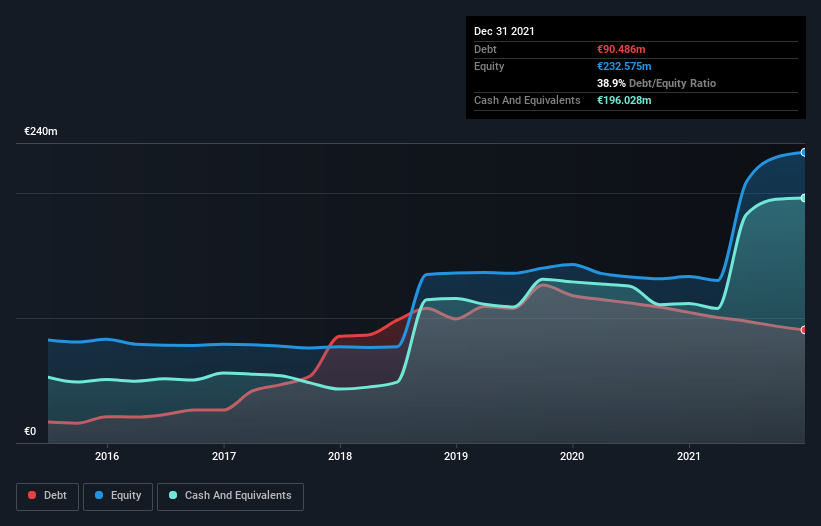Screen dimensions: 821x526
Task: Click the €0 y-axis label
Action: pyautogui.click(x=30, y=431)
